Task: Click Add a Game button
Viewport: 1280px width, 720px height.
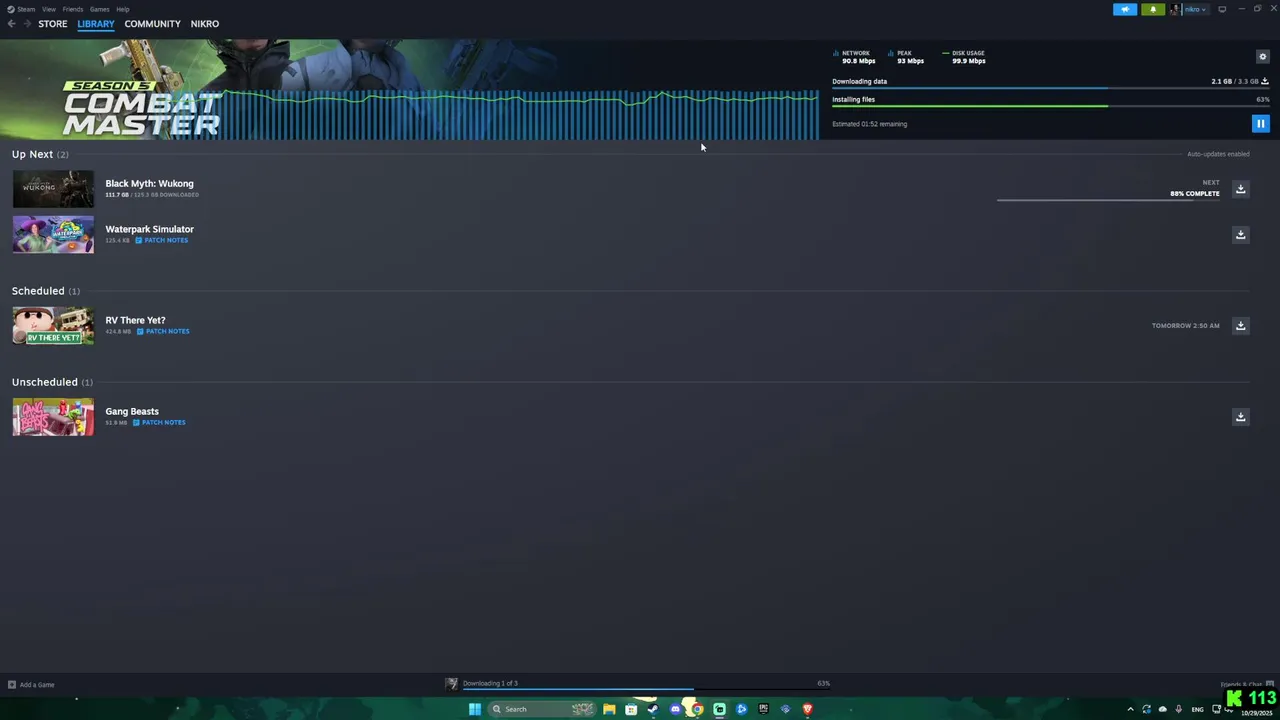Action: pyautogui.click(x=31, y=685)
